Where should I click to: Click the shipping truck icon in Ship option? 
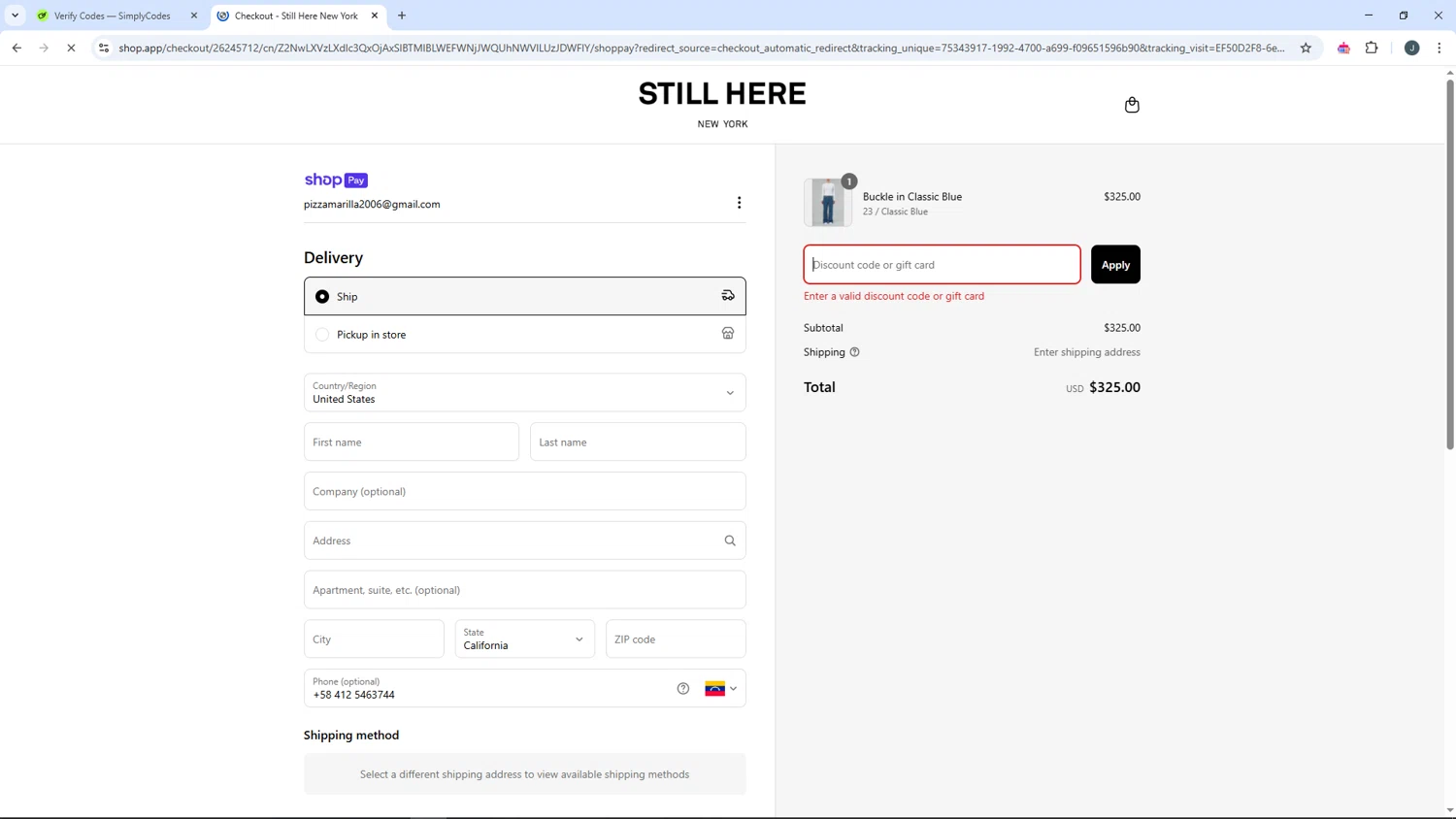[728, 296]
